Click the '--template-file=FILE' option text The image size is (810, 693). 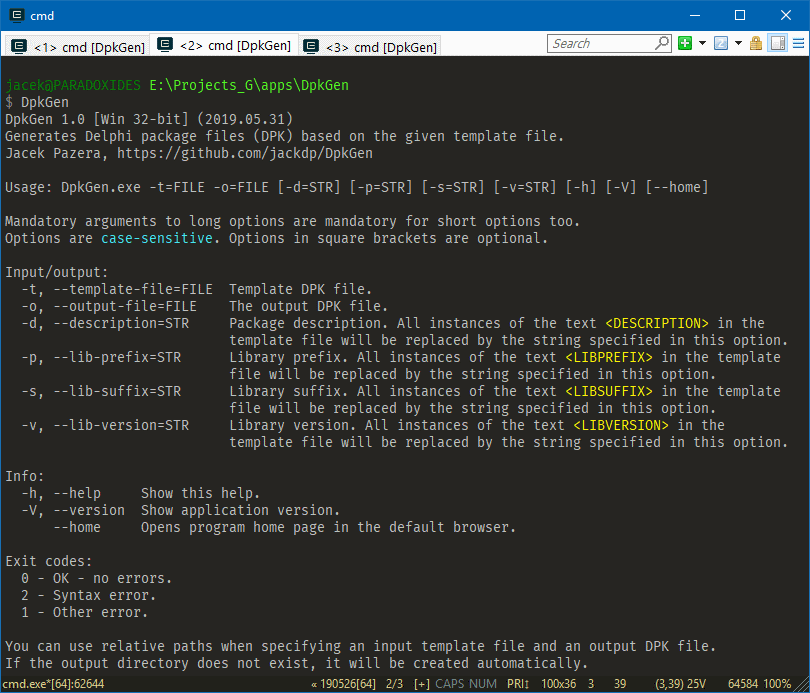[133, 289]
